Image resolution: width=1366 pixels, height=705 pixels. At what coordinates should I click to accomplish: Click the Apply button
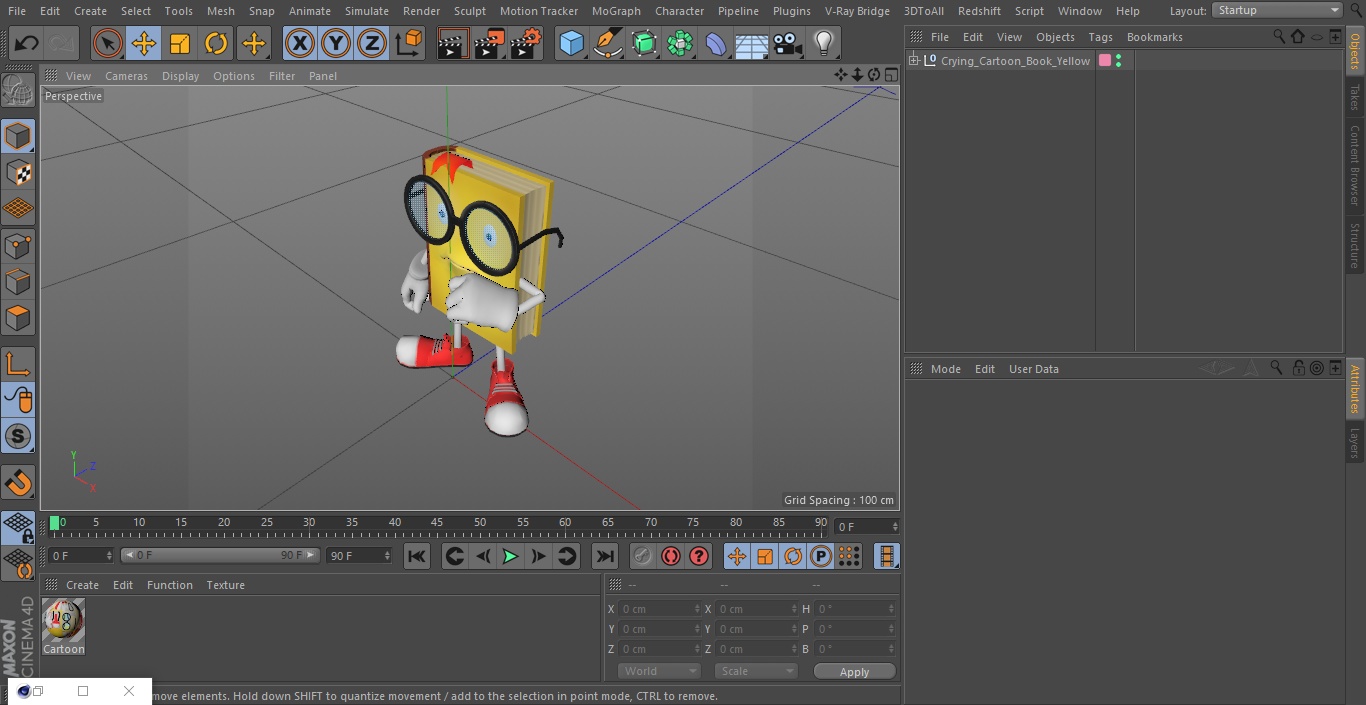pyautogui.click(x=854, y=672)
